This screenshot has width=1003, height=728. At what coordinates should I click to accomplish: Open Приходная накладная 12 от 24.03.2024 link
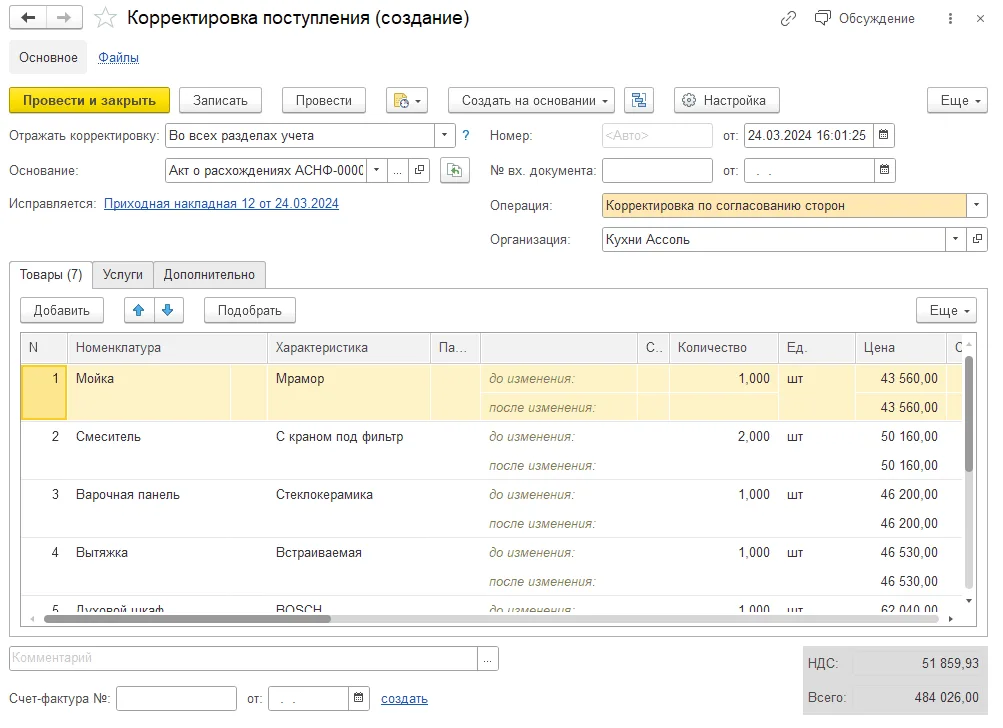tap(221, 203)
